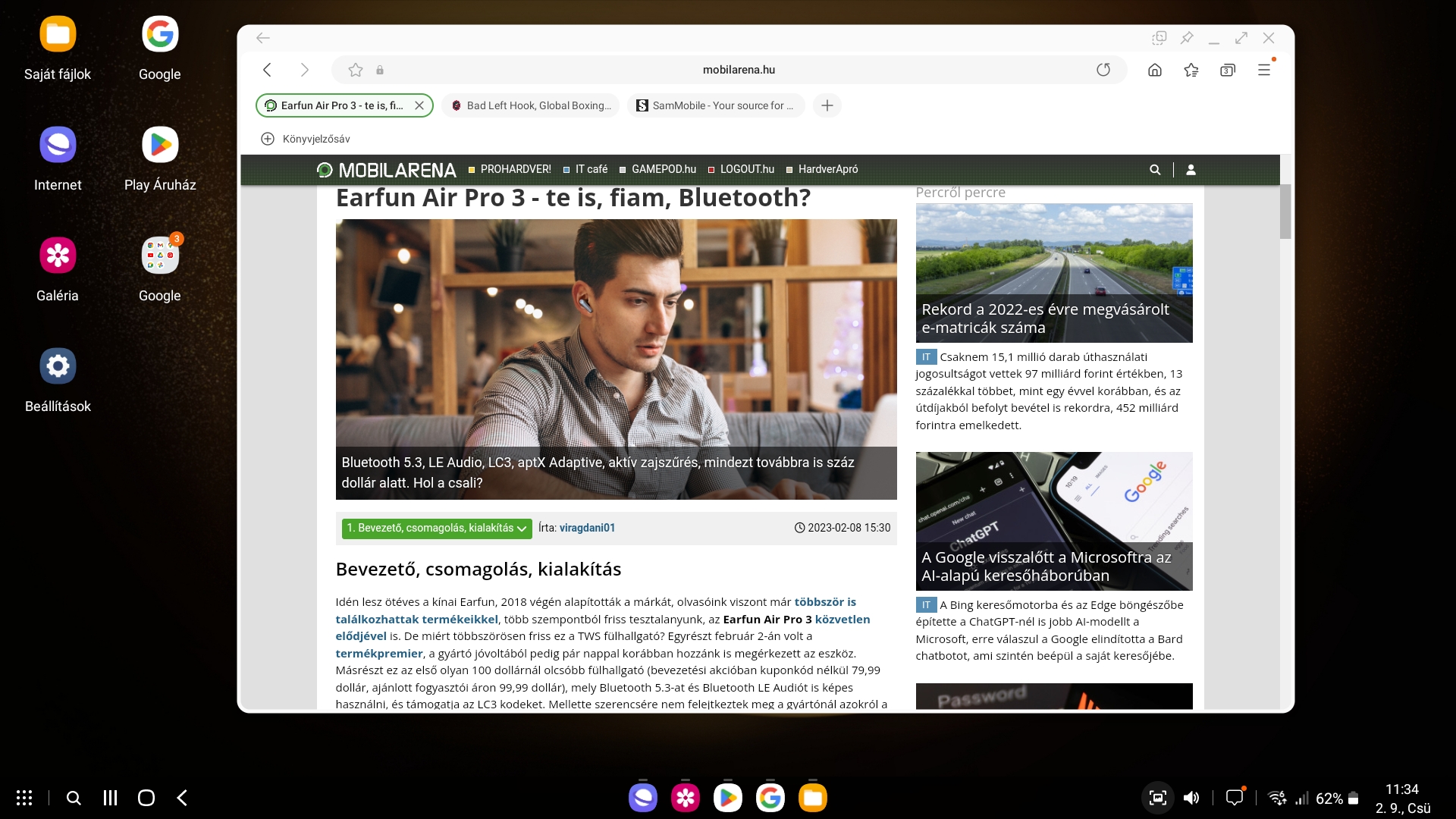Open the Mobilarena user account icon
Image resolution: width=1456 pixels, height=819 pixels.
[x=1191, y=170]
